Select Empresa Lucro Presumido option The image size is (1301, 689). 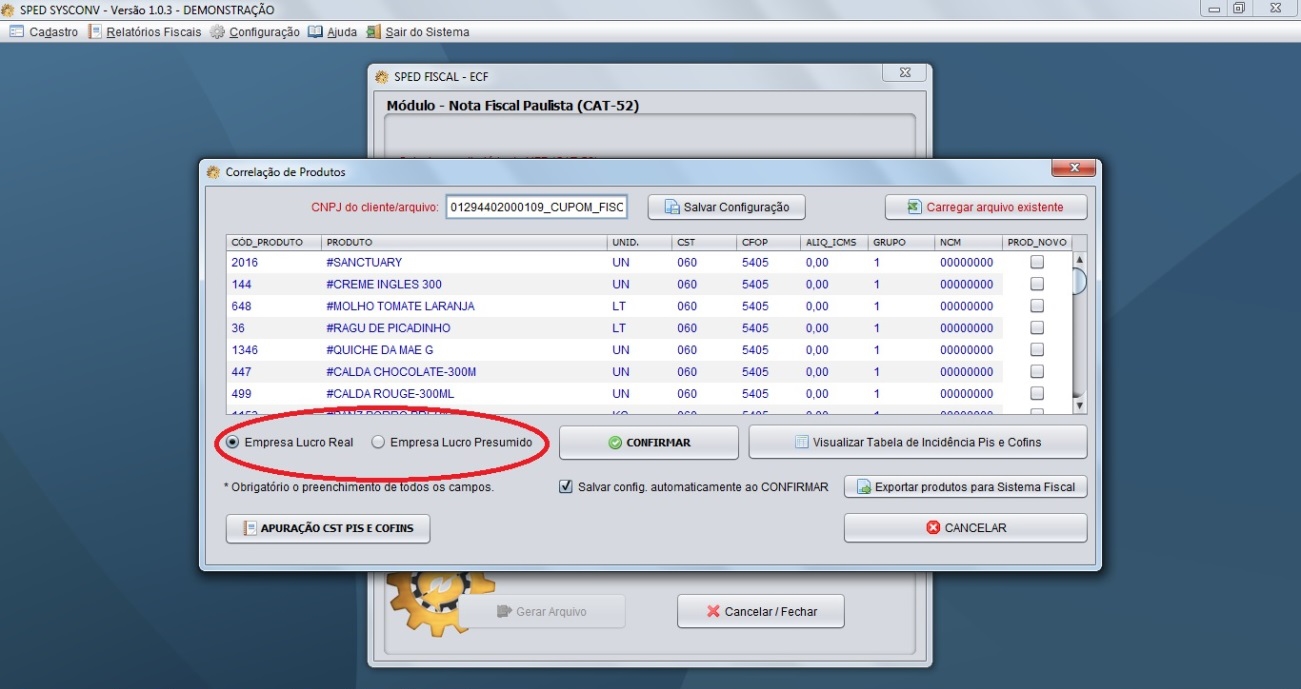[x=378, y=442]
